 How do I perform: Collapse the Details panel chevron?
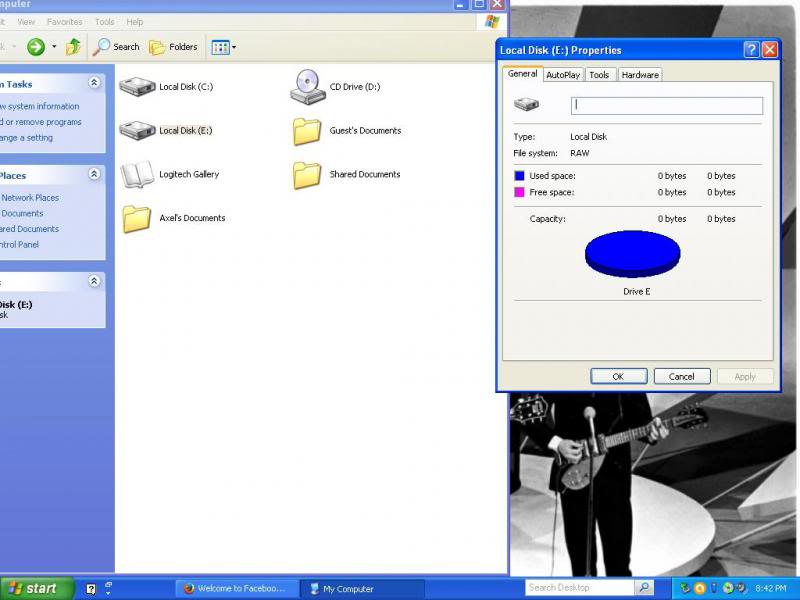tap(94, 281)
